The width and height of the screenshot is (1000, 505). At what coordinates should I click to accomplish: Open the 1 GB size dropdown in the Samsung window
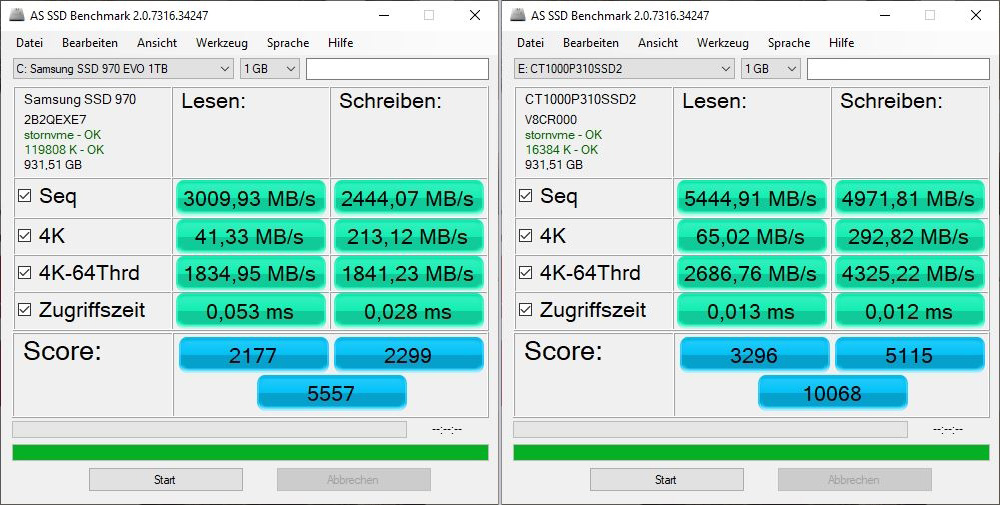270,69
